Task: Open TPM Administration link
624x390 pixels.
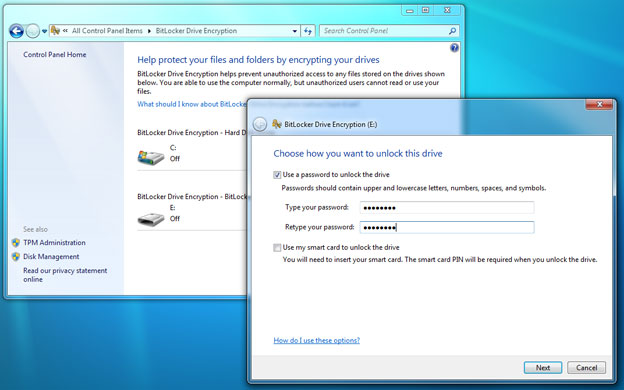Action: pyautogui.click(x=54, y=242)
